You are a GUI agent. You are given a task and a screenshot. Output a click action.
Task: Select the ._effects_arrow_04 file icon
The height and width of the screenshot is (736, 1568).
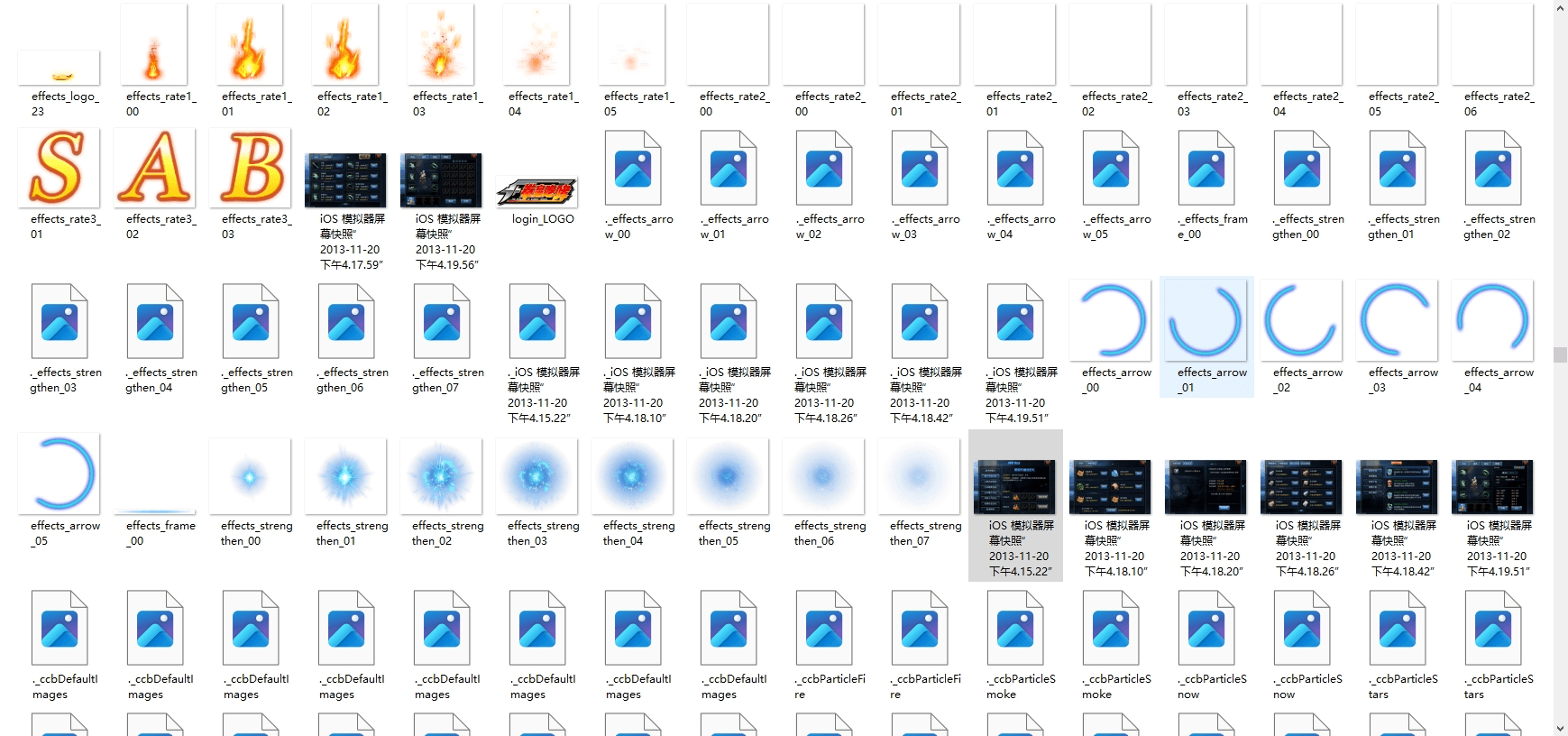(1015, 170)
